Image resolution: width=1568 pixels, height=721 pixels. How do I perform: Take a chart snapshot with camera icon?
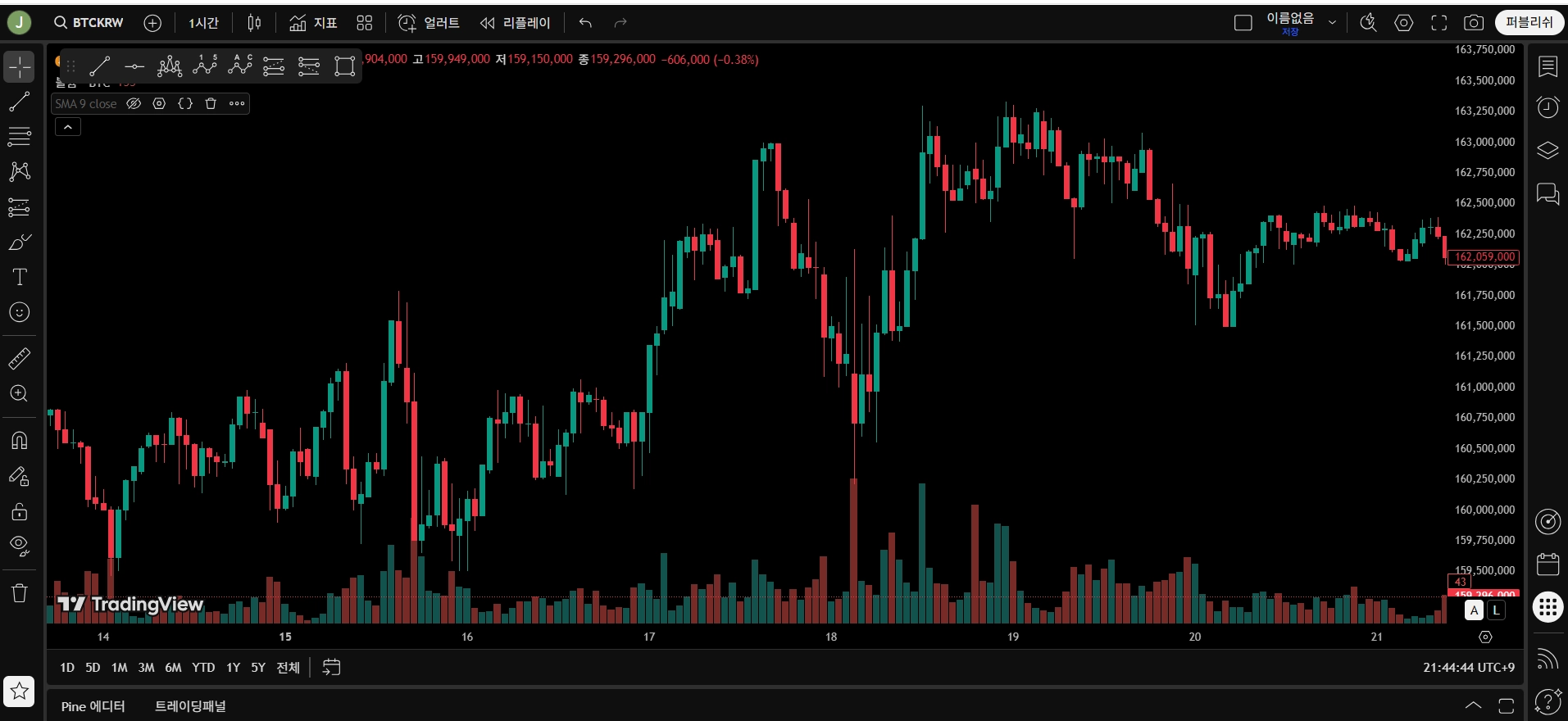(1473, 23)
